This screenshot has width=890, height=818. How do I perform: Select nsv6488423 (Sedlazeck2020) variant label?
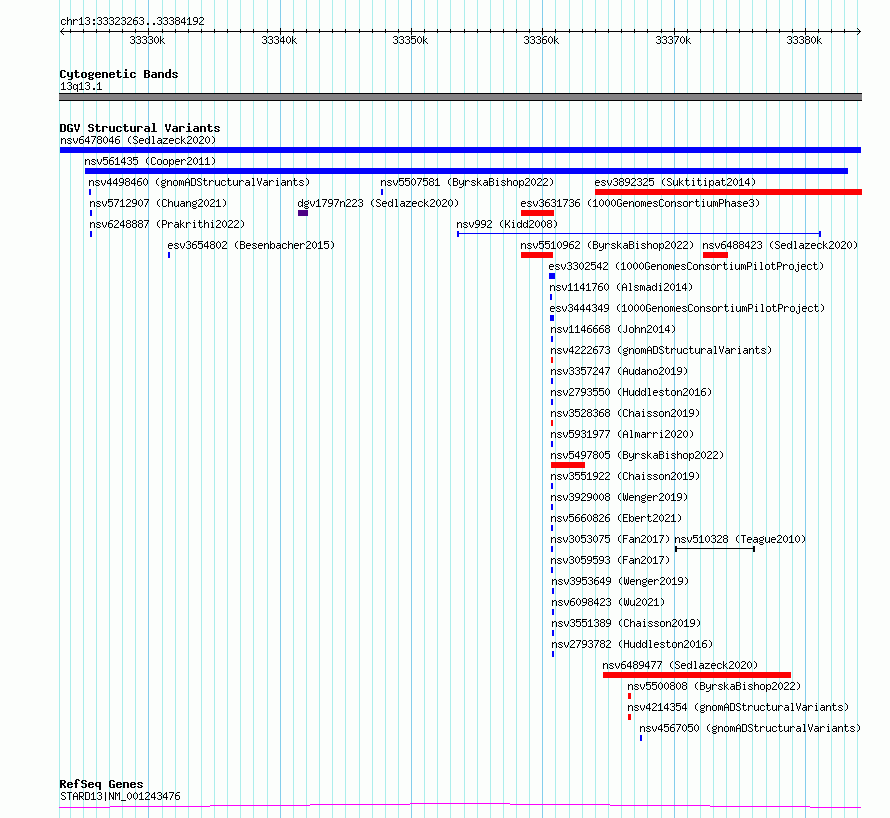780,245
